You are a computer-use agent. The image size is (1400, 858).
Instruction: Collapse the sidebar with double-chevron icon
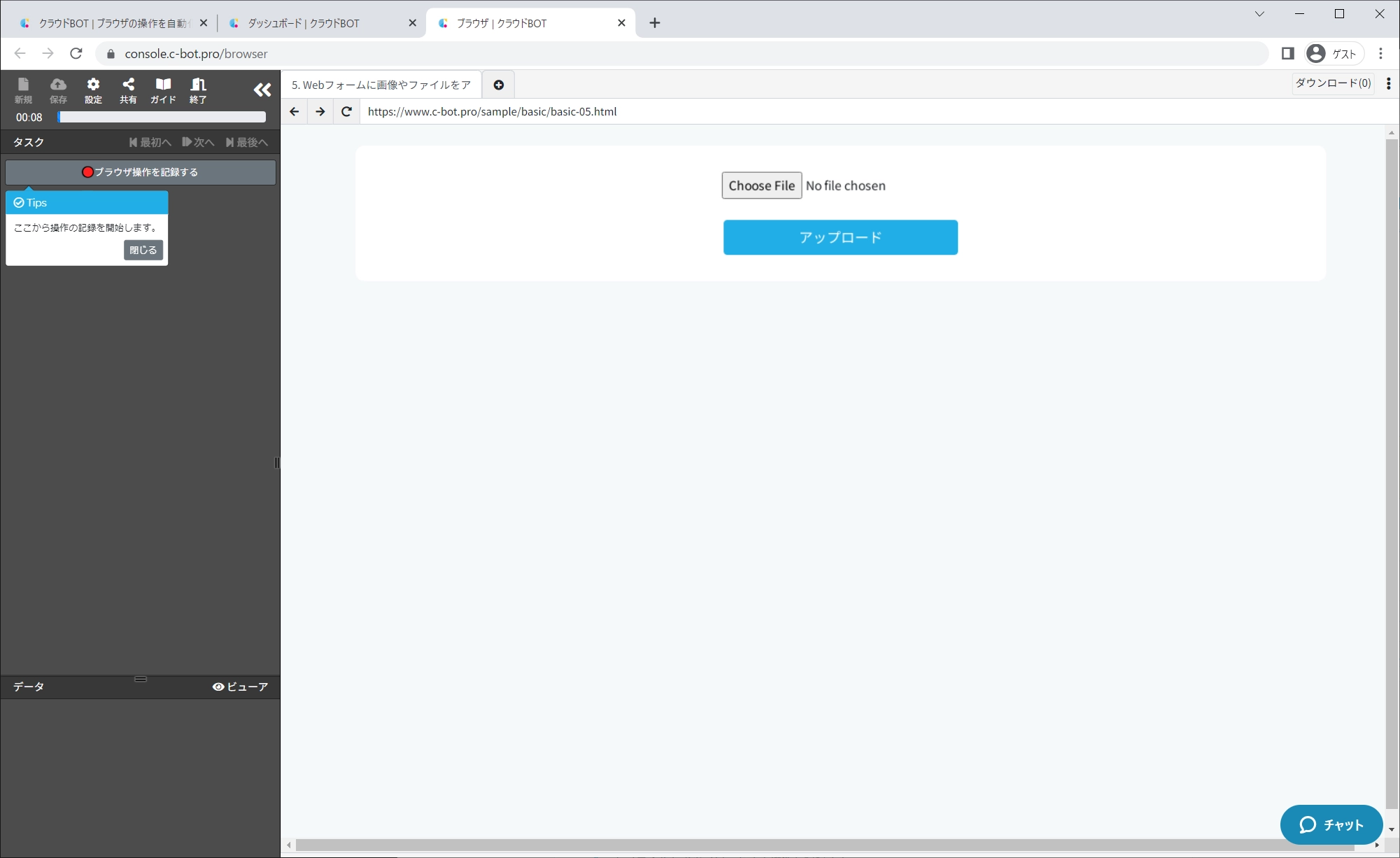[x=262, y=90]
